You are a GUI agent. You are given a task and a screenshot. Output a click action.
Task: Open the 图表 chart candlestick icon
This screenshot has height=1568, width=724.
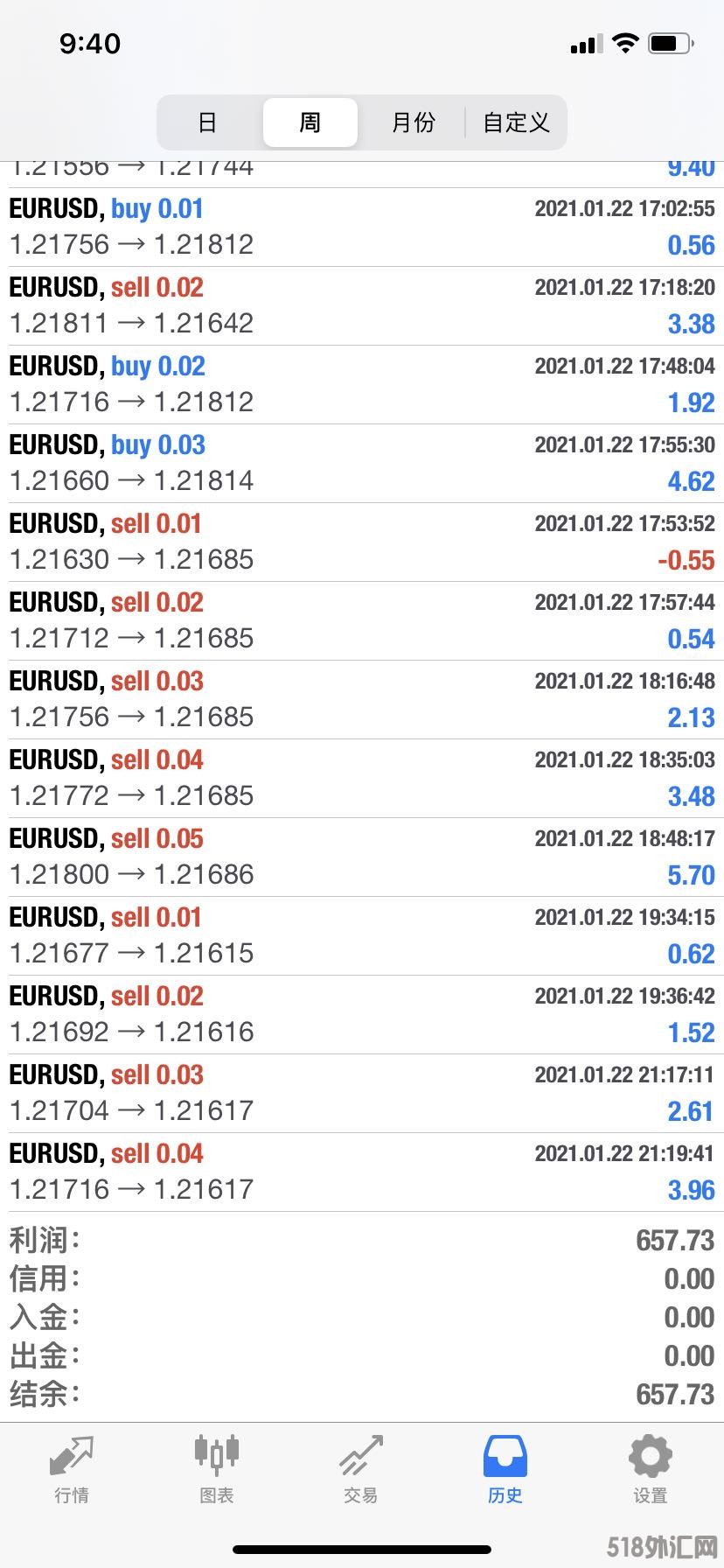216,1454
